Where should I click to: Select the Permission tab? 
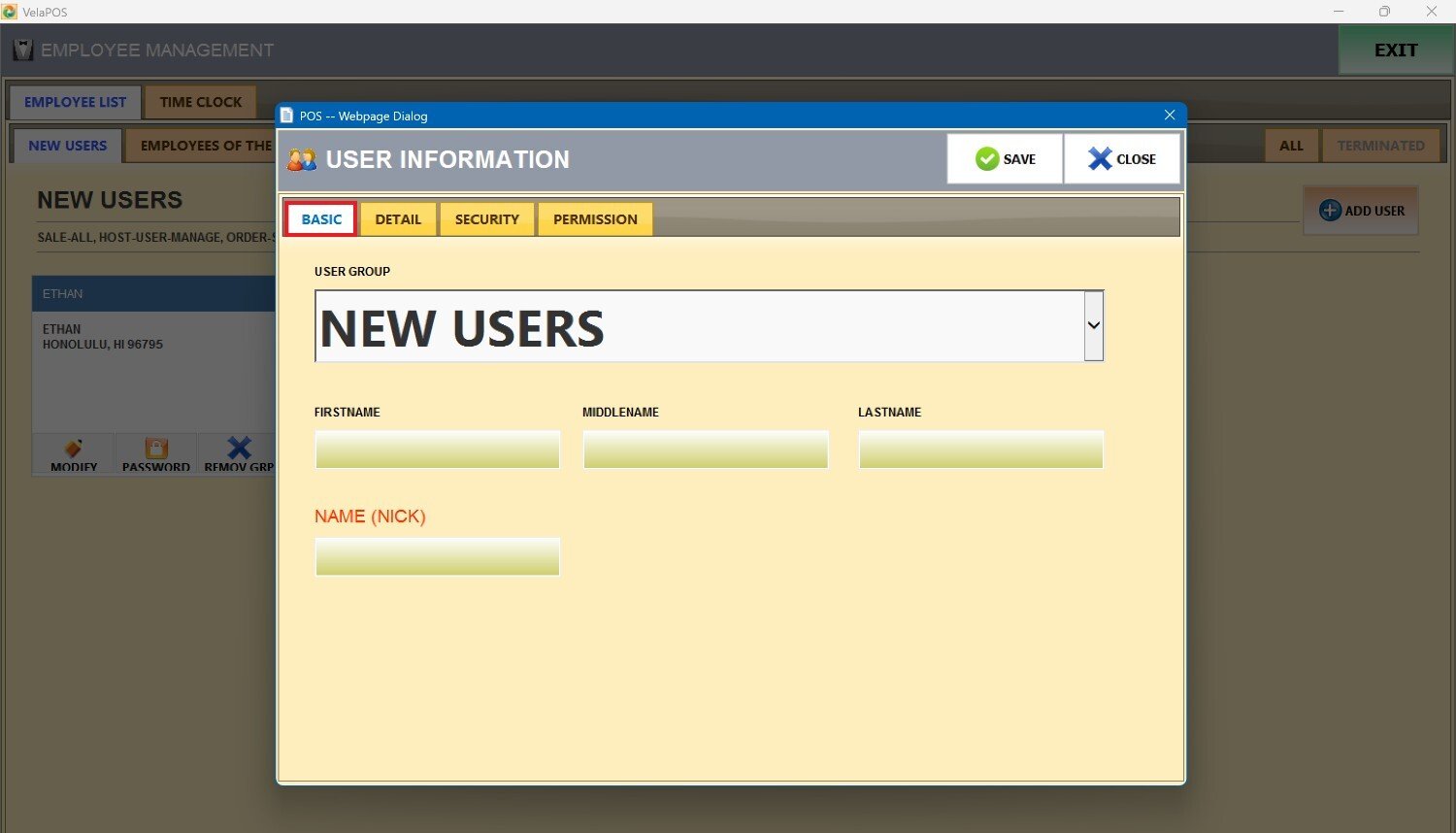tap(595, 219)
